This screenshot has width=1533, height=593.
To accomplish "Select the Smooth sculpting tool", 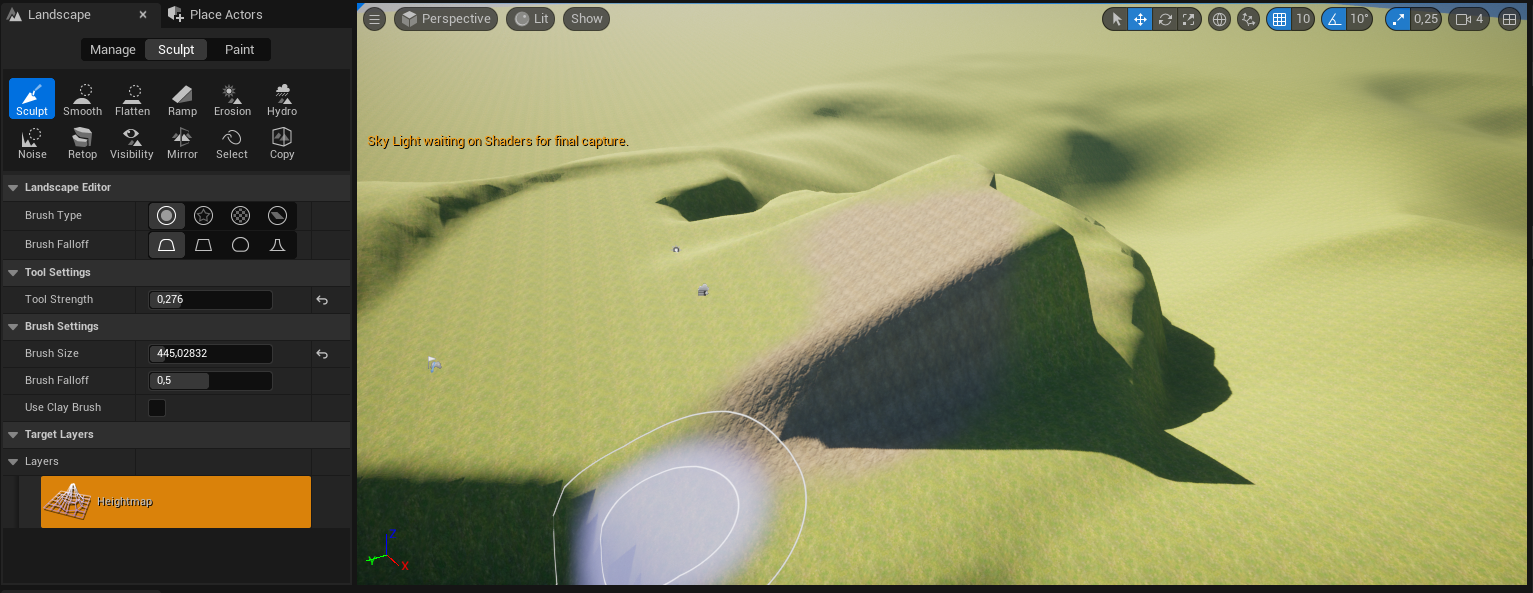I will 82,99.
